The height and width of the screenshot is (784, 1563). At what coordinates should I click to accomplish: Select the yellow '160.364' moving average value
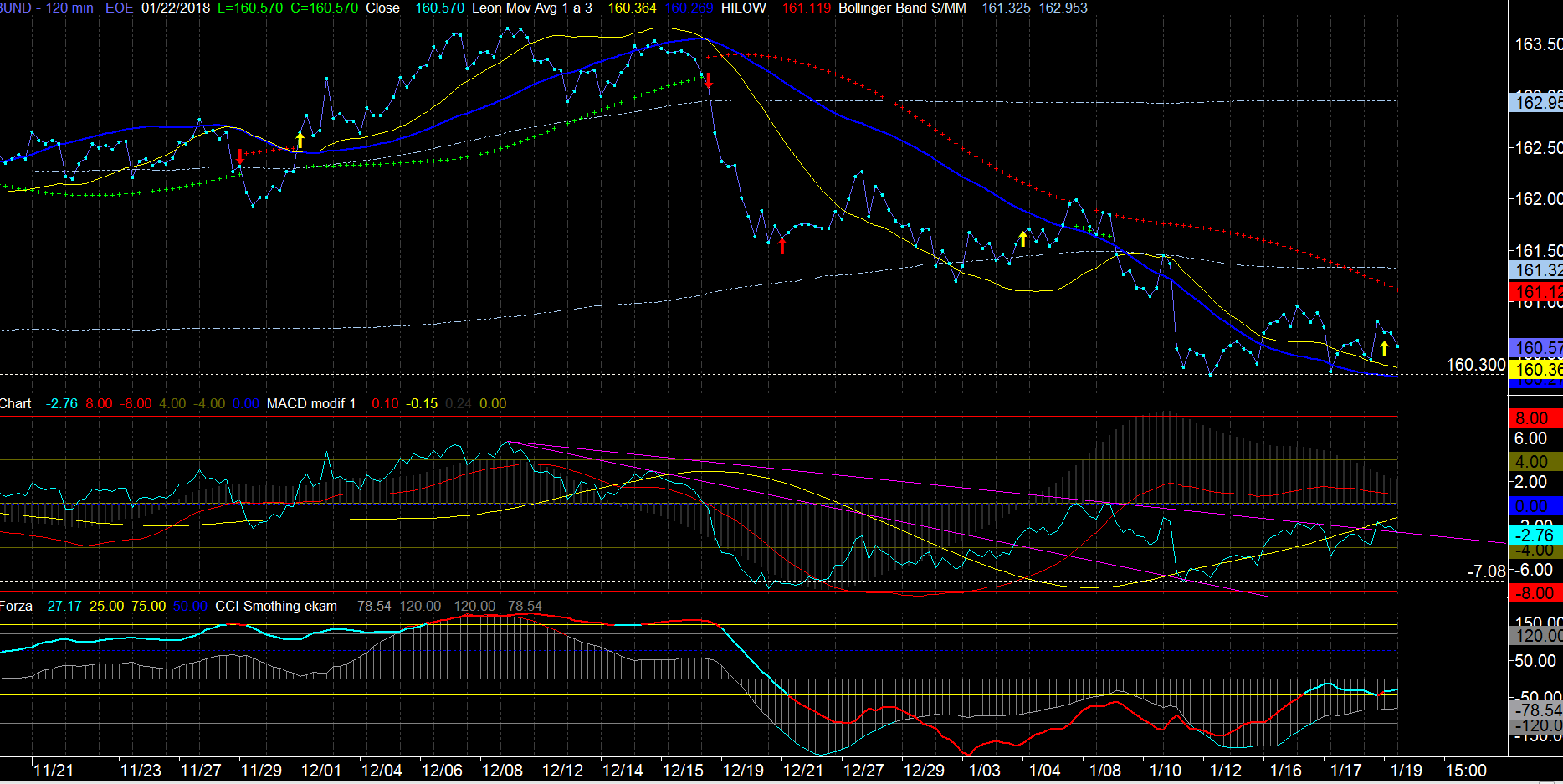(x=632, y=8)
